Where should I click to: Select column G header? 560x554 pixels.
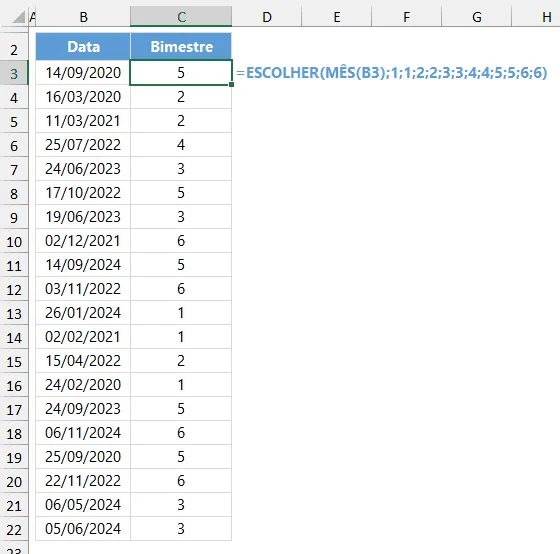pyautogui.click(x=476, y=17)
